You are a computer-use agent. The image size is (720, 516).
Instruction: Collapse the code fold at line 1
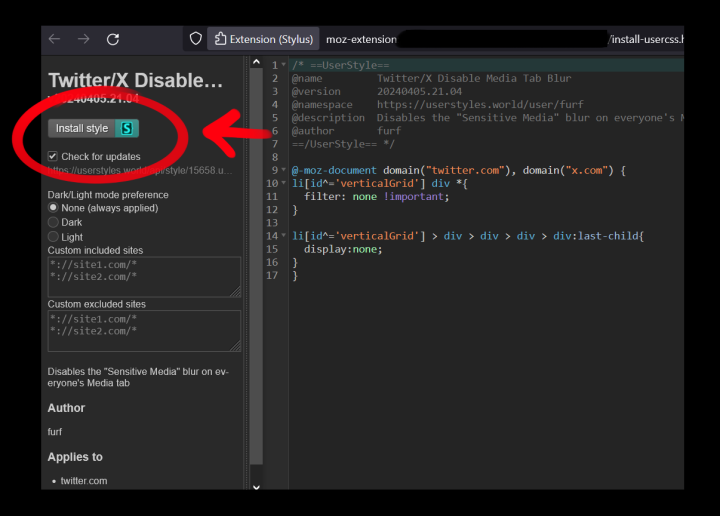click(284, 65)
